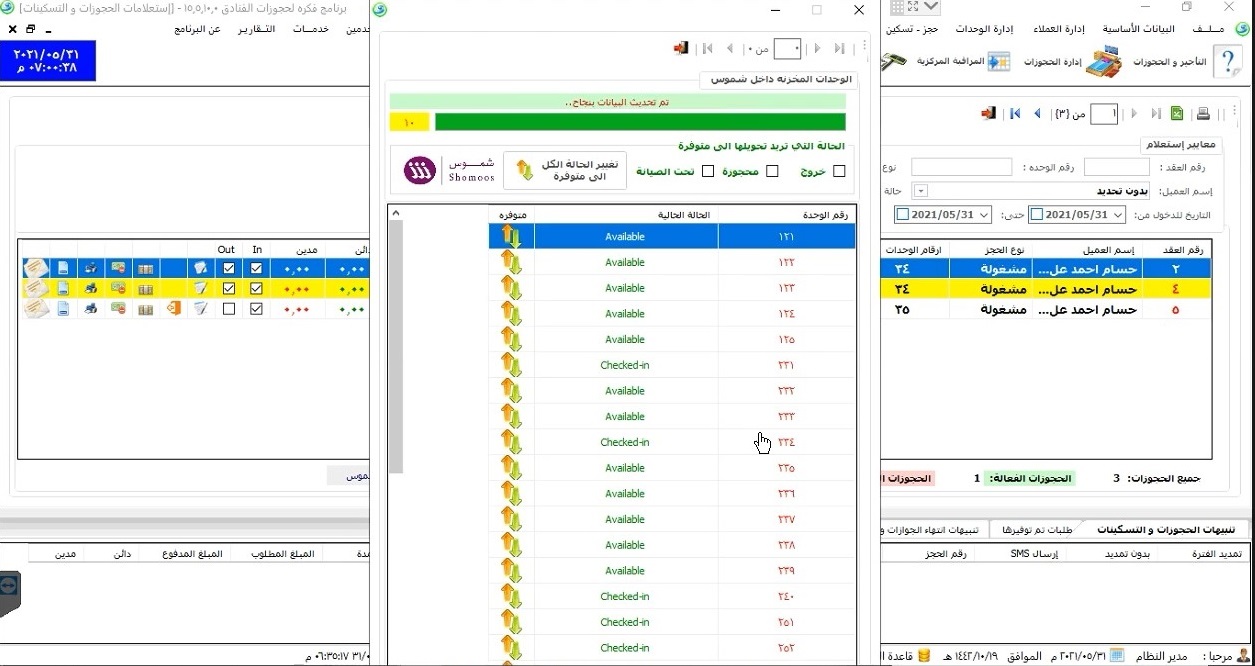Click in the رقم العقد input field
This screenshot has height=666, width=1255.
click(x=1117, y=167)
